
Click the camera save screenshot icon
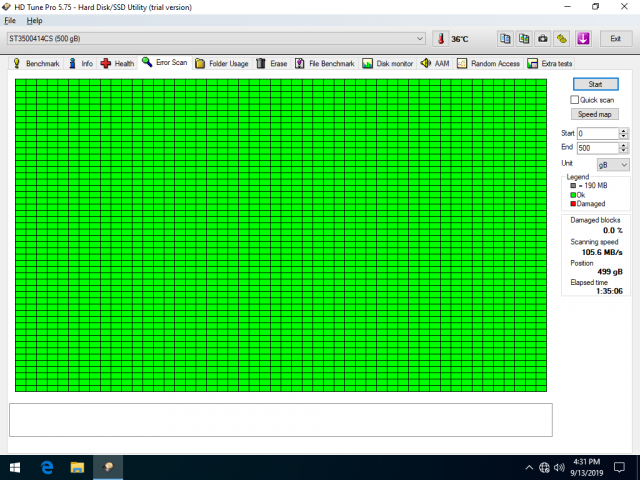543,39
